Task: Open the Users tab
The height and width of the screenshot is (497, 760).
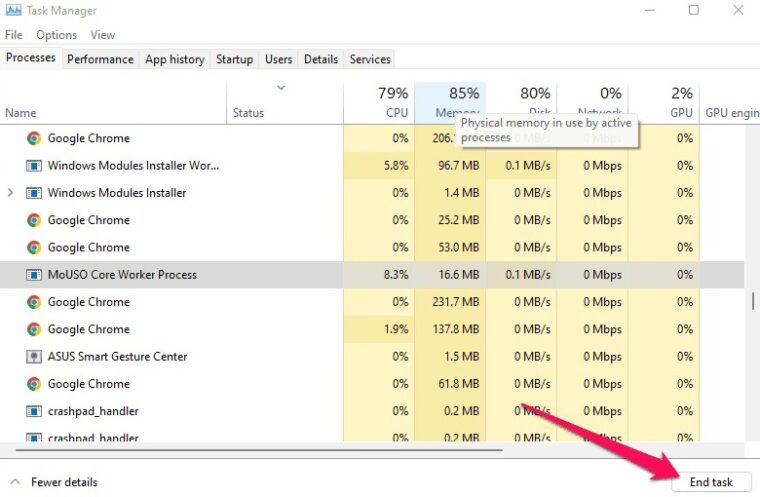Action: (x=279, y=59)
